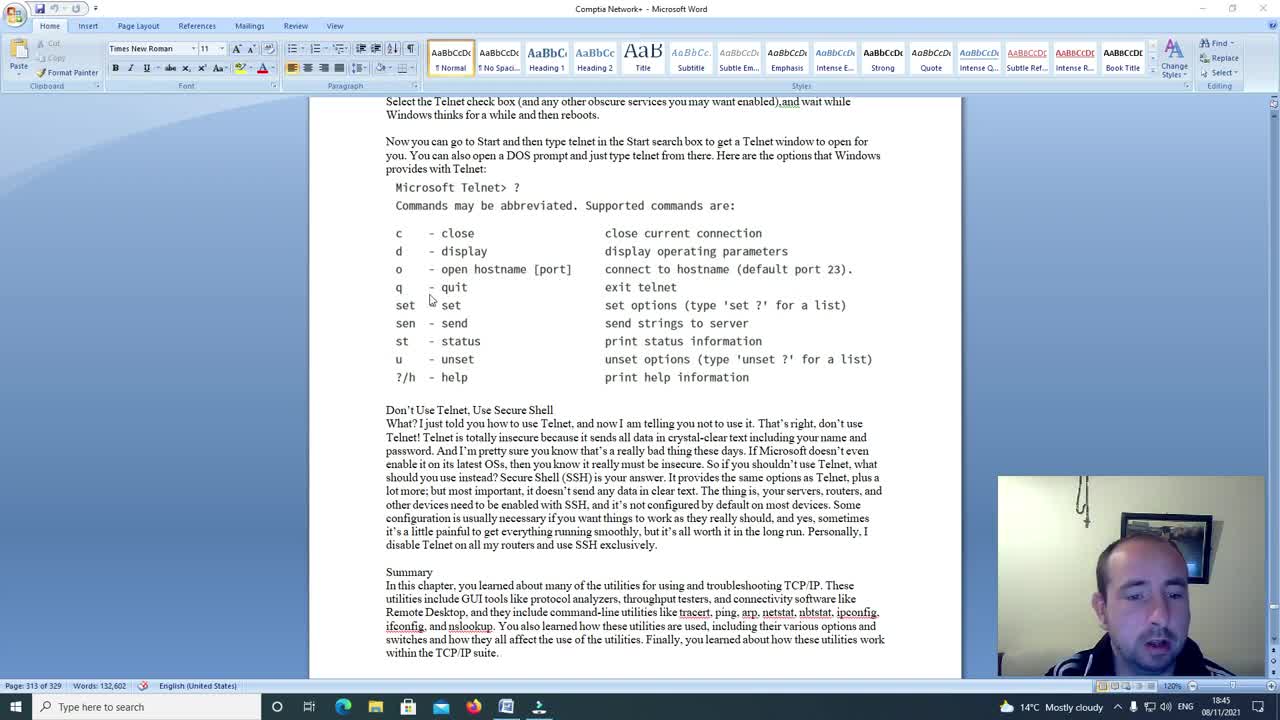Click the spelling check status icon
The height and width of the screenshot is (720, 1280).
click(x=143, y=686)
